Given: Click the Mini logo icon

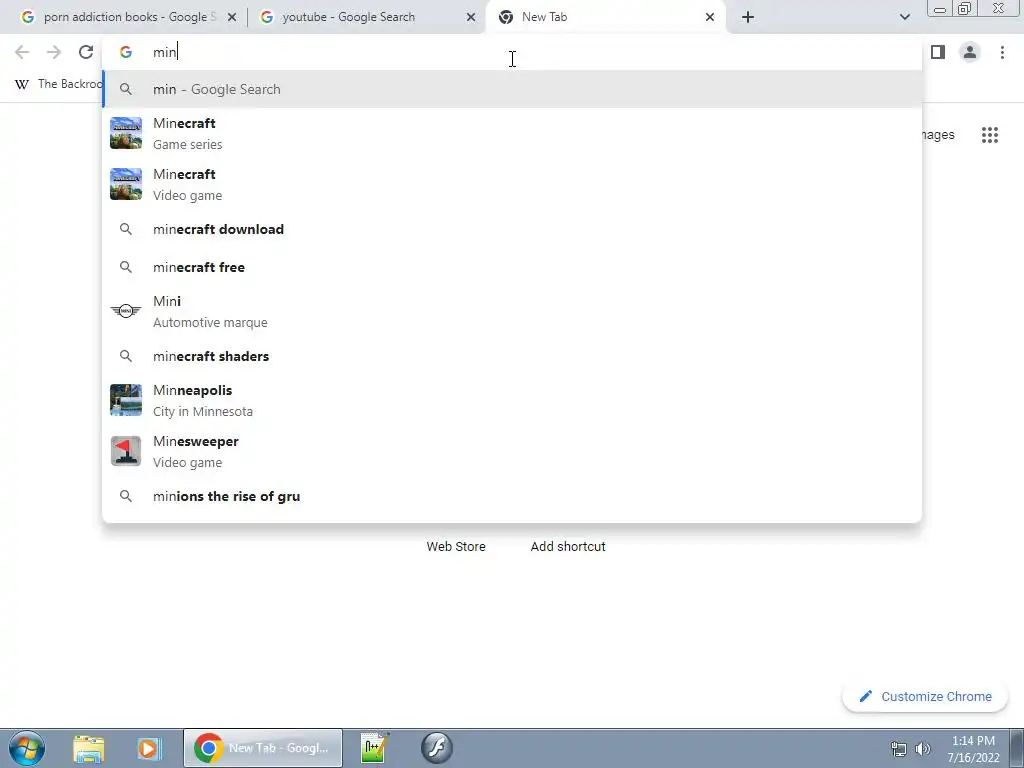Looking at the screenshot, I should [126, 311].
